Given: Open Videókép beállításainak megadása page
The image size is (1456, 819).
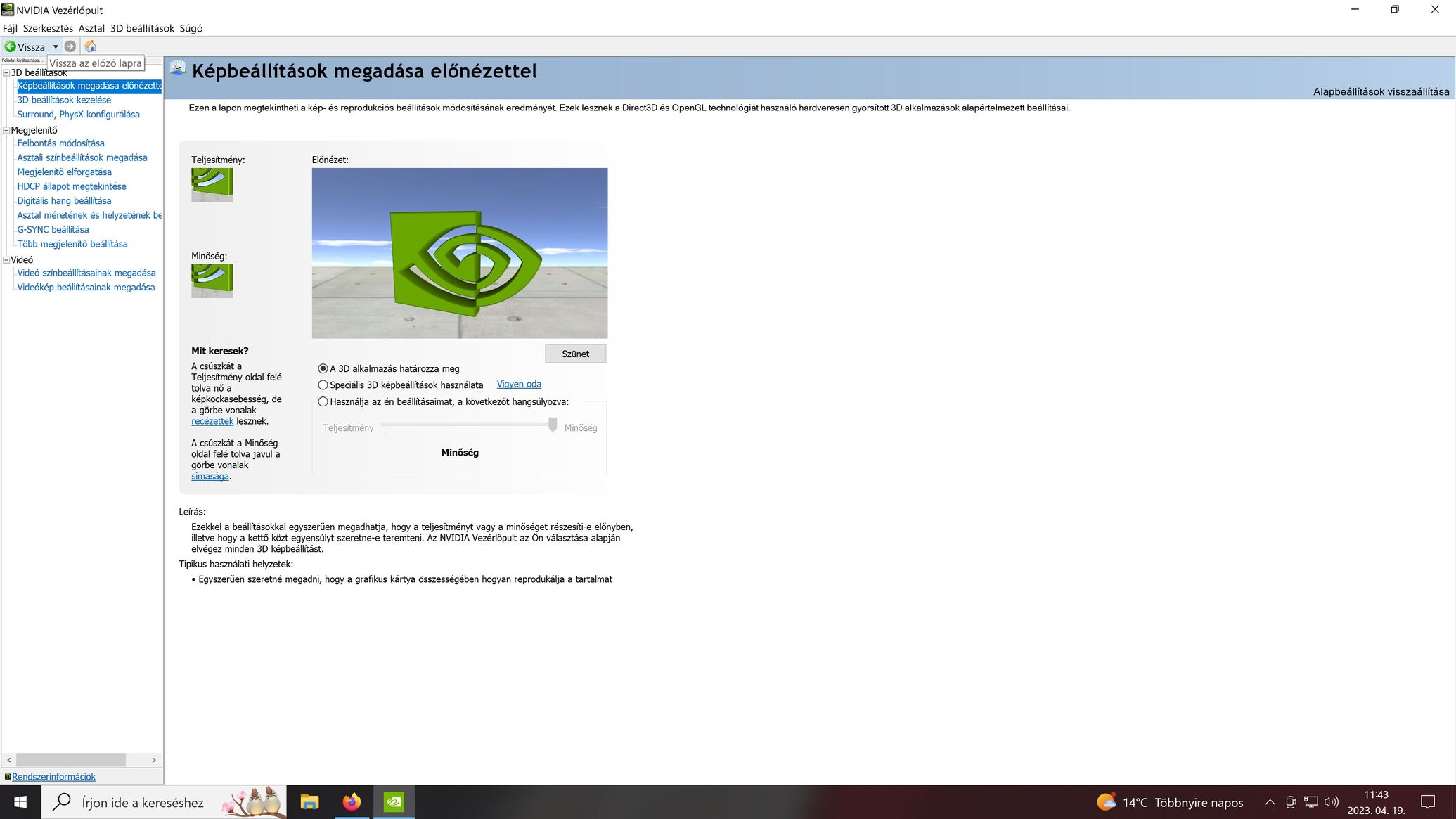Looking at the screenshot, I should click(86, 287).
